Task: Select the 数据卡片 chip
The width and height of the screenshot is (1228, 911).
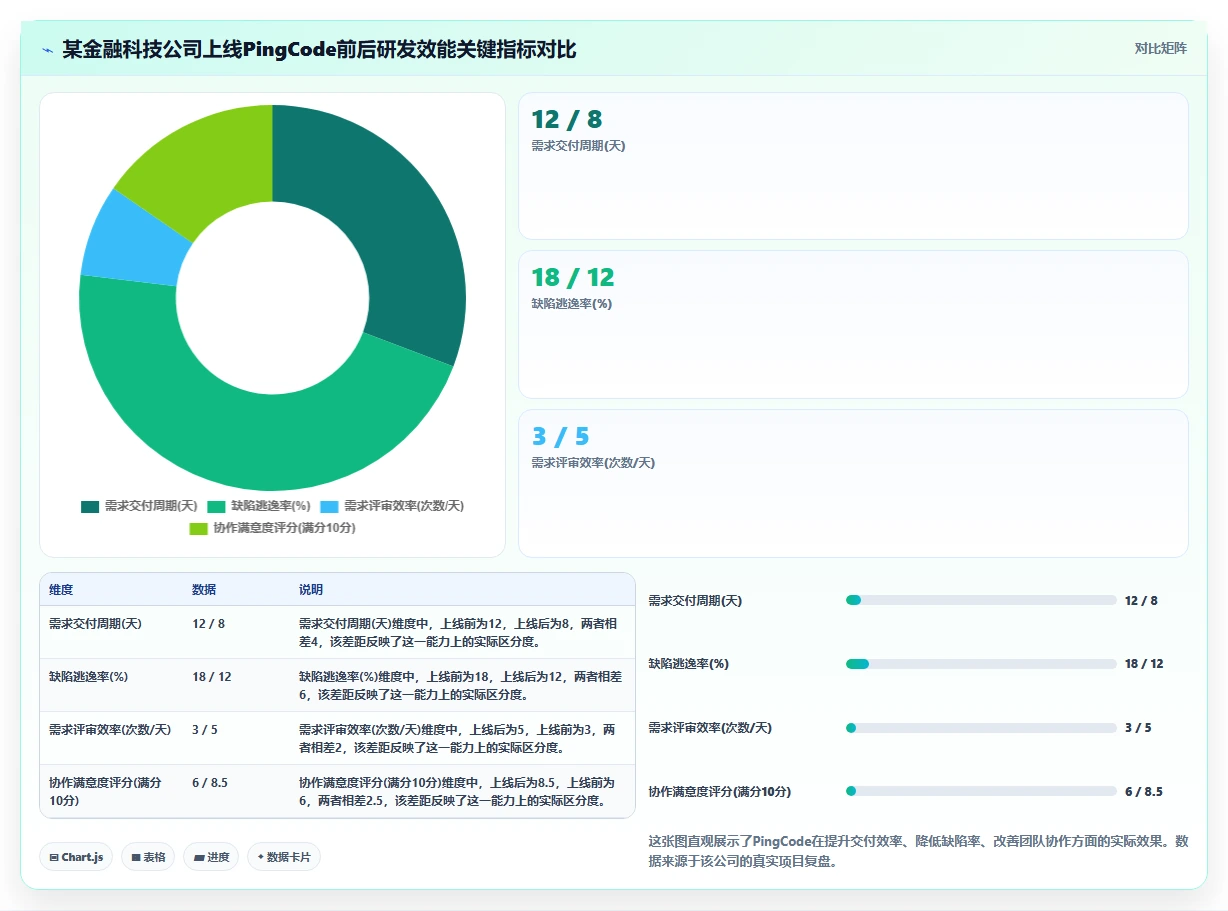Action: 284,857
